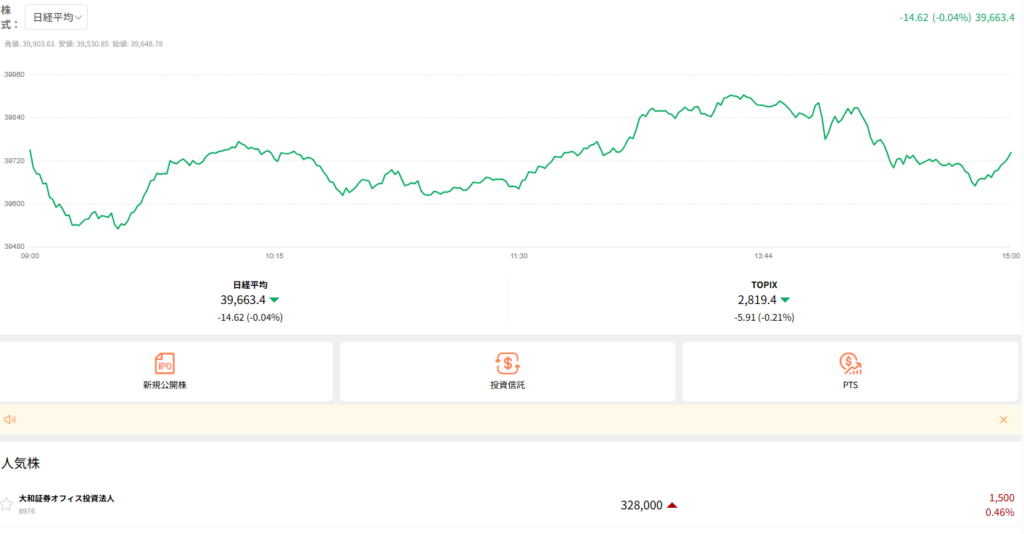This screenshot has width=1024, height=534.
Task: Close the announcement banner
Action: point(1004,420)
